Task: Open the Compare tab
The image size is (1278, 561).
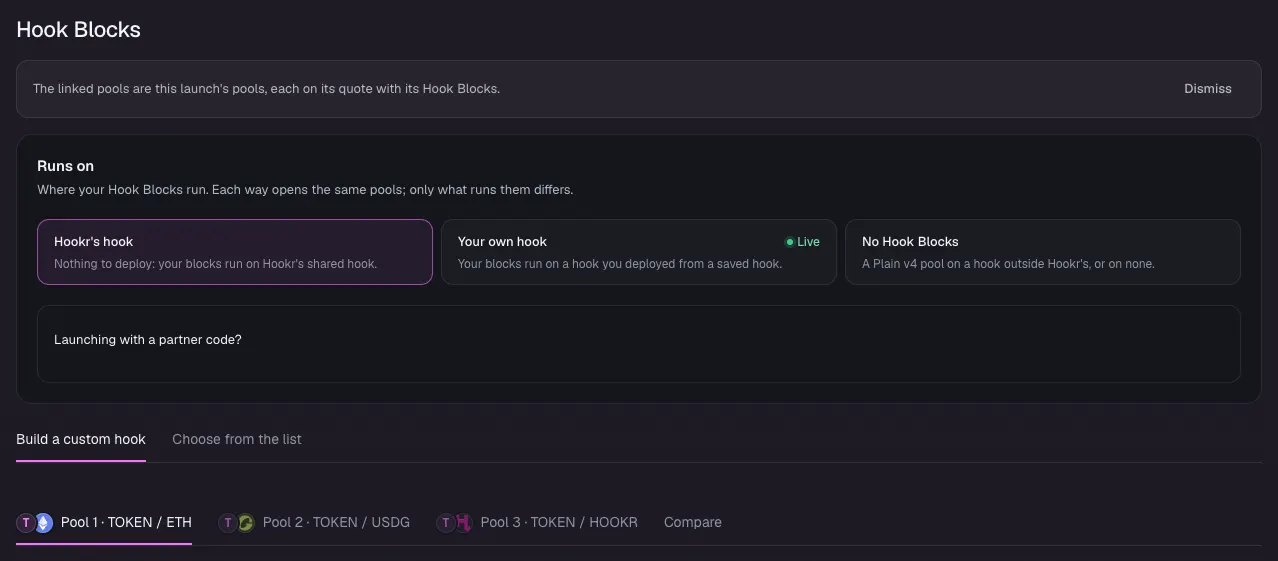Action: tap(692, 522)
